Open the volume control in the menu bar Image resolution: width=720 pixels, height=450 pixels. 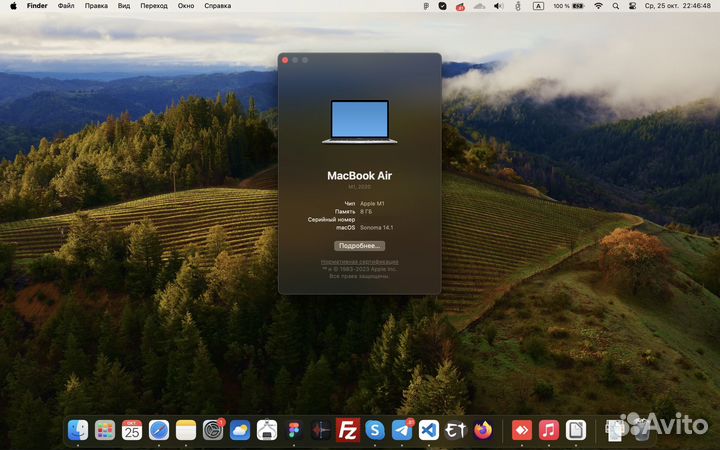(498, 6)
